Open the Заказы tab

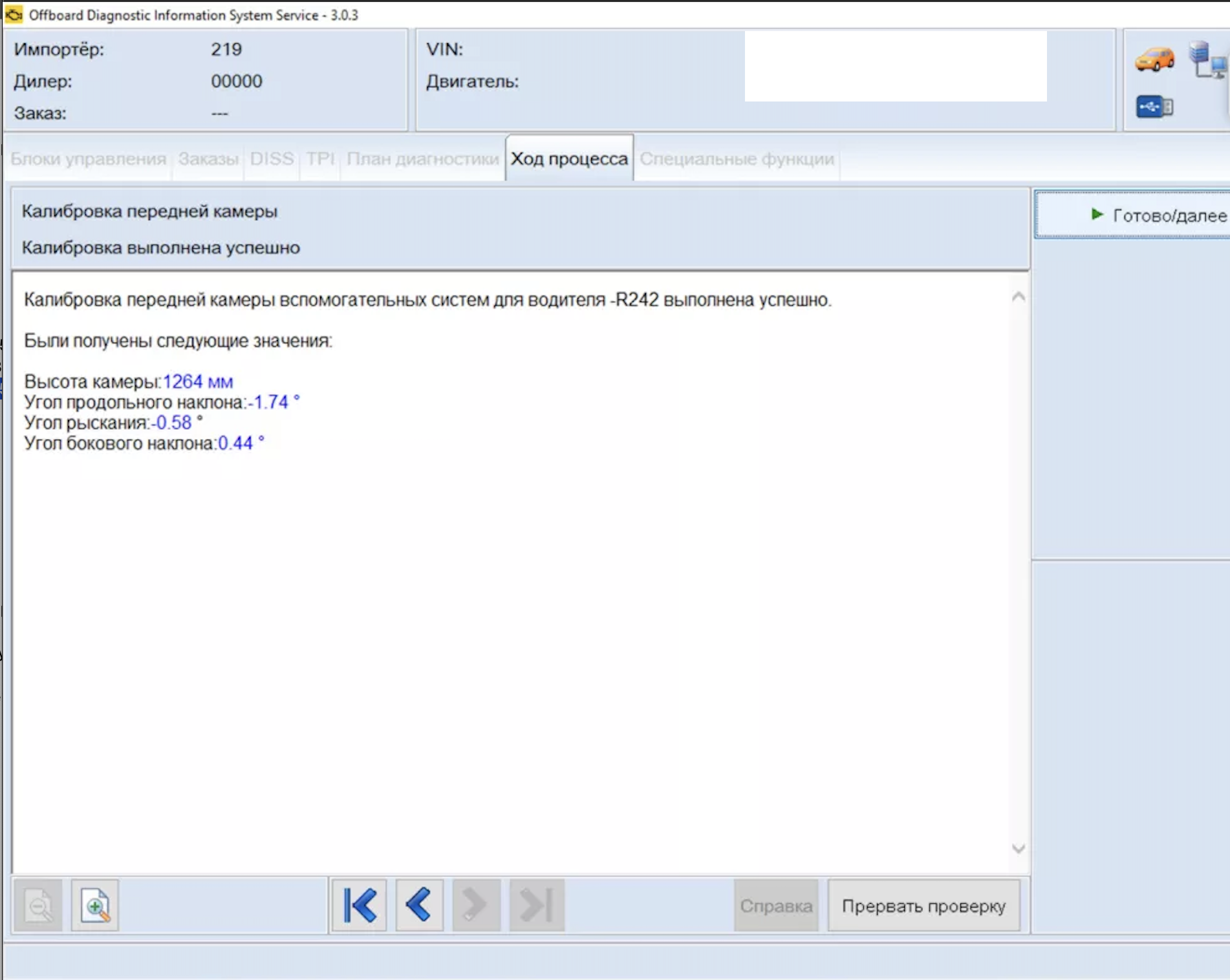click(x=208, y=158)
